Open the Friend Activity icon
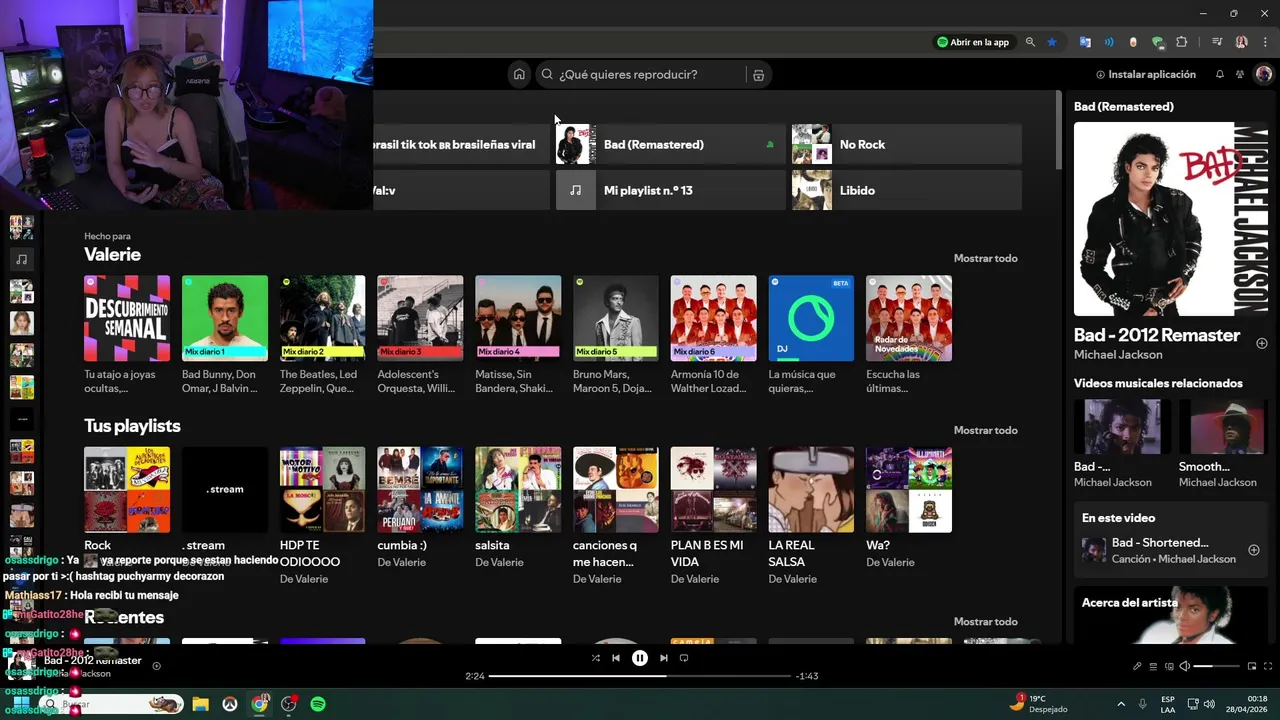The width and height of the screenshot is (1280, 720). coord(1240,74)
